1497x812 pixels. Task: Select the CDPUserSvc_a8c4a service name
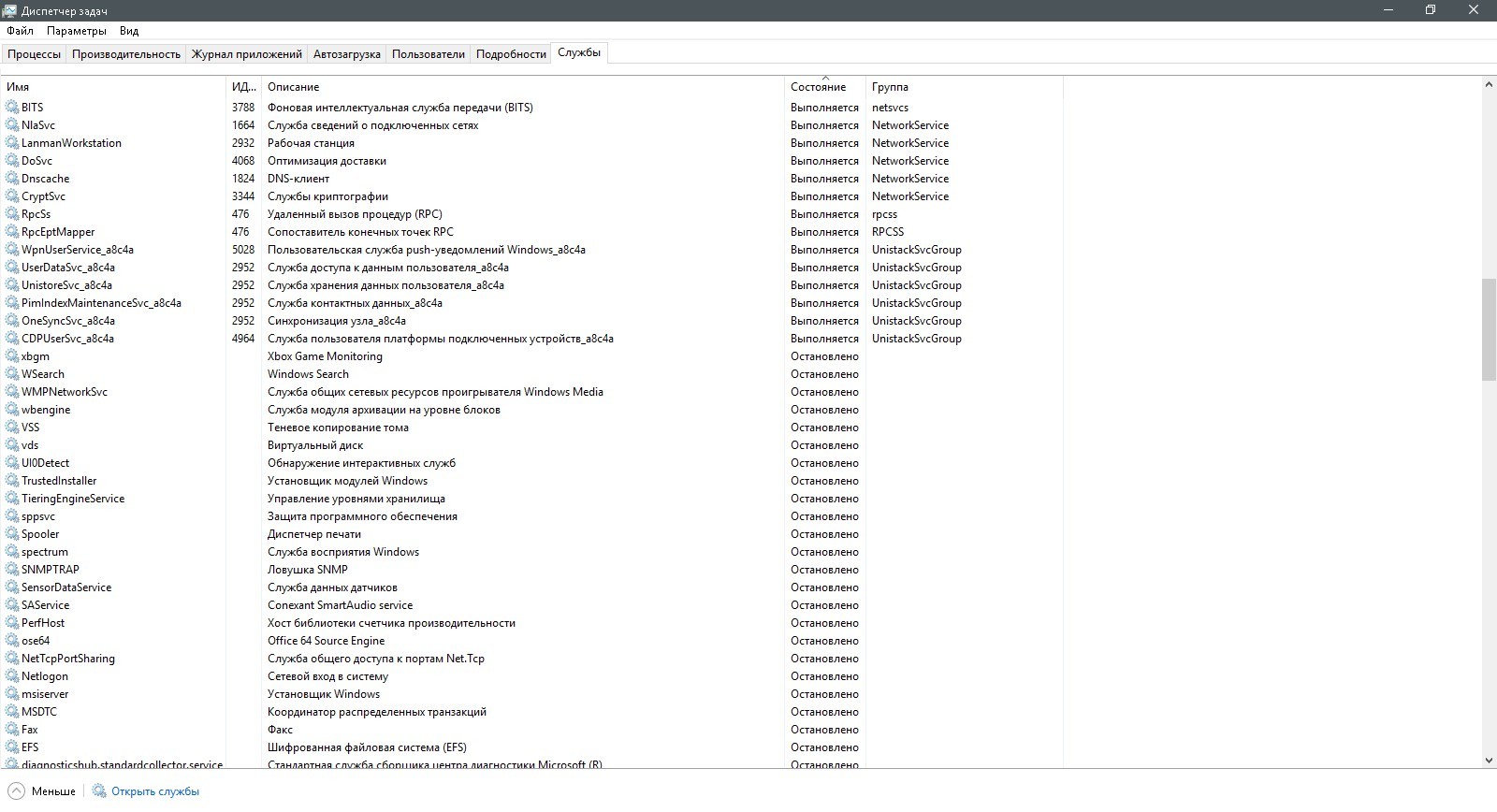click(x=67, y=339)
